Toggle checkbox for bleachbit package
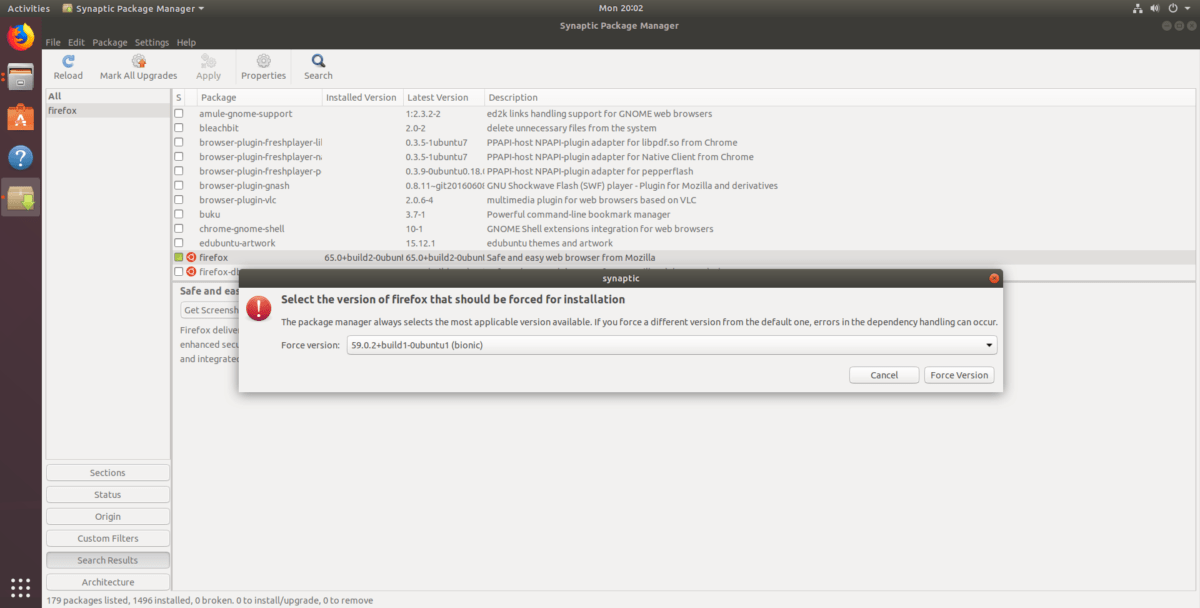 [x=179, y=128]
